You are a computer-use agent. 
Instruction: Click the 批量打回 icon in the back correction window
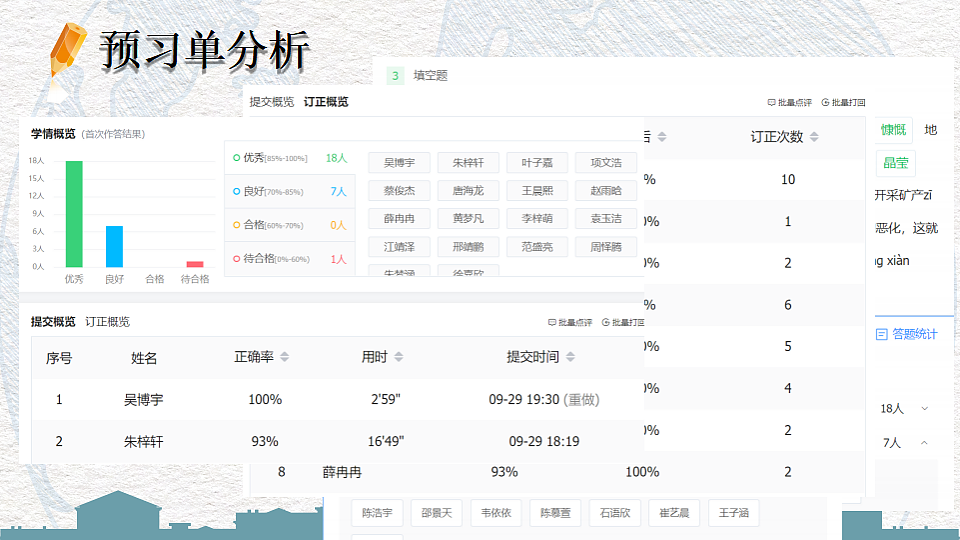tap(825, 102)
